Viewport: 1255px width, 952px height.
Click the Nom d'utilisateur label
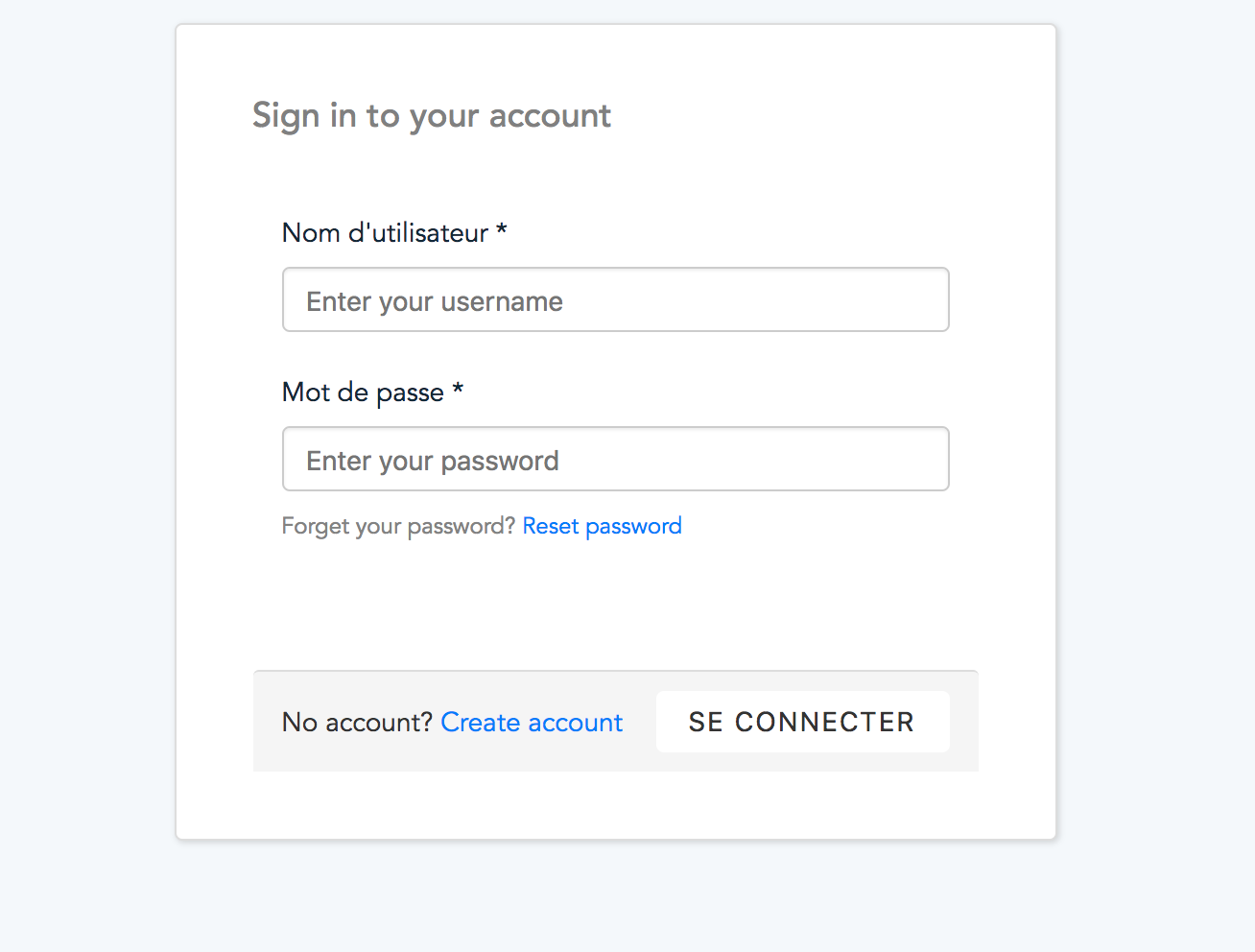point(393,232)
